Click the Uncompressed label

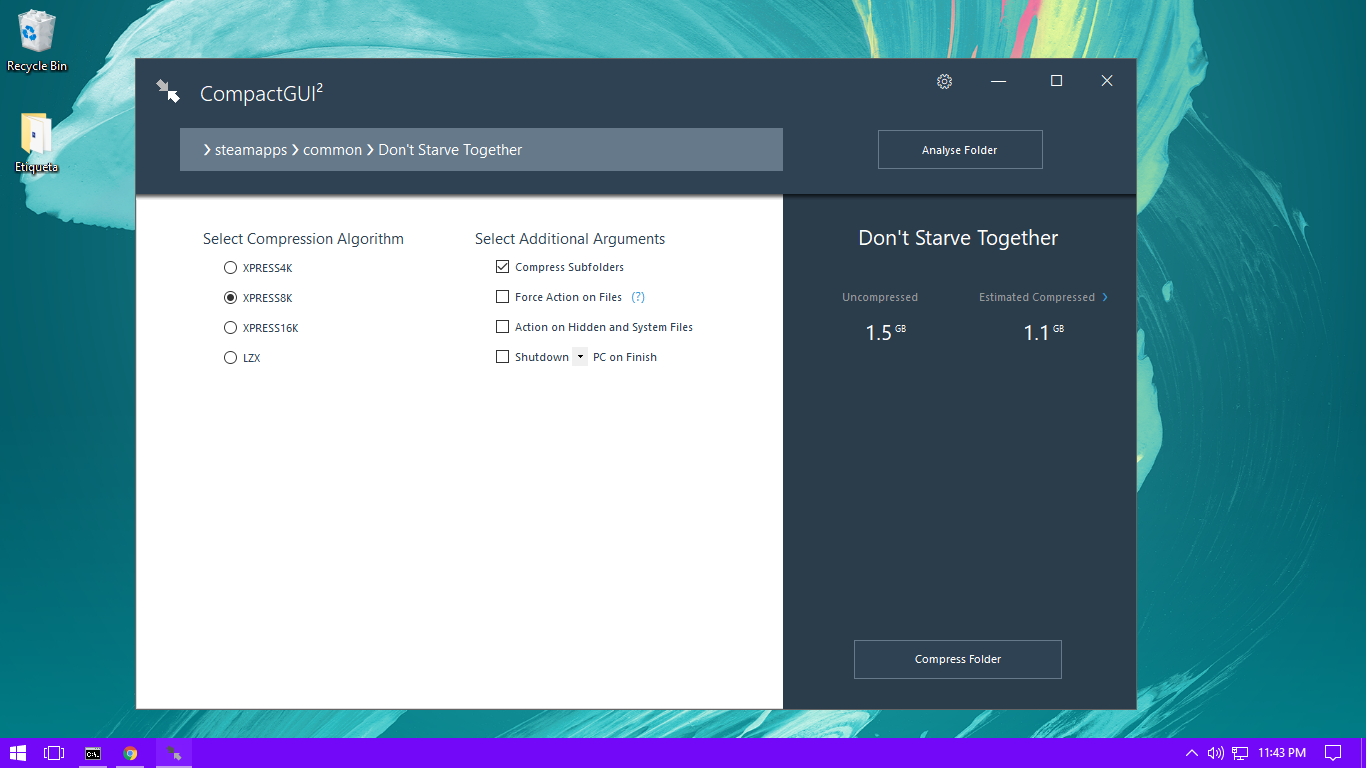[x=880, y=297]
